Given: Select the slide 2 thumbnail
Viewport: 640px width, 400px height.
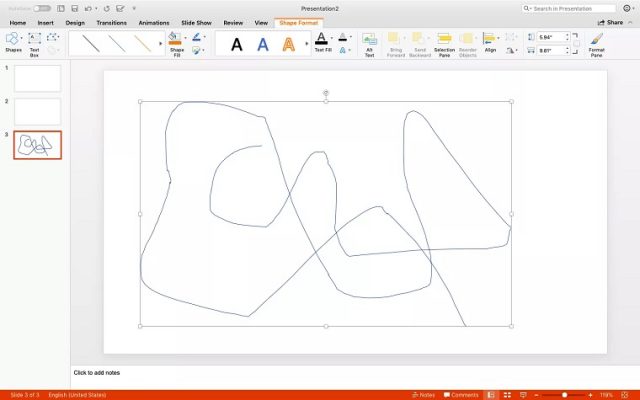Looking at the screenshot, I should coord(37,112).
